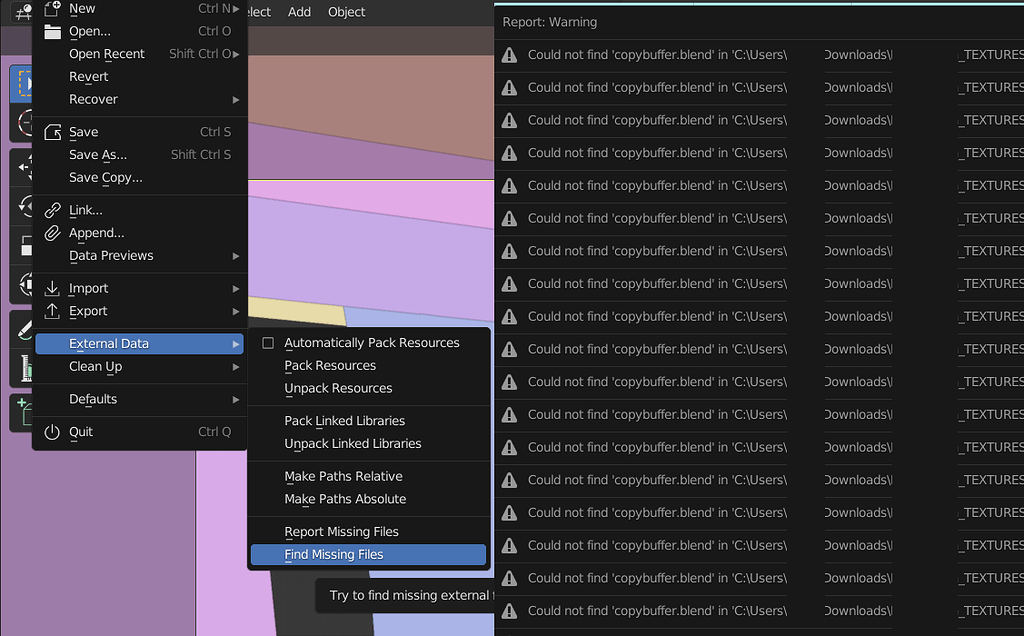Open the Add menu in header

299,12
